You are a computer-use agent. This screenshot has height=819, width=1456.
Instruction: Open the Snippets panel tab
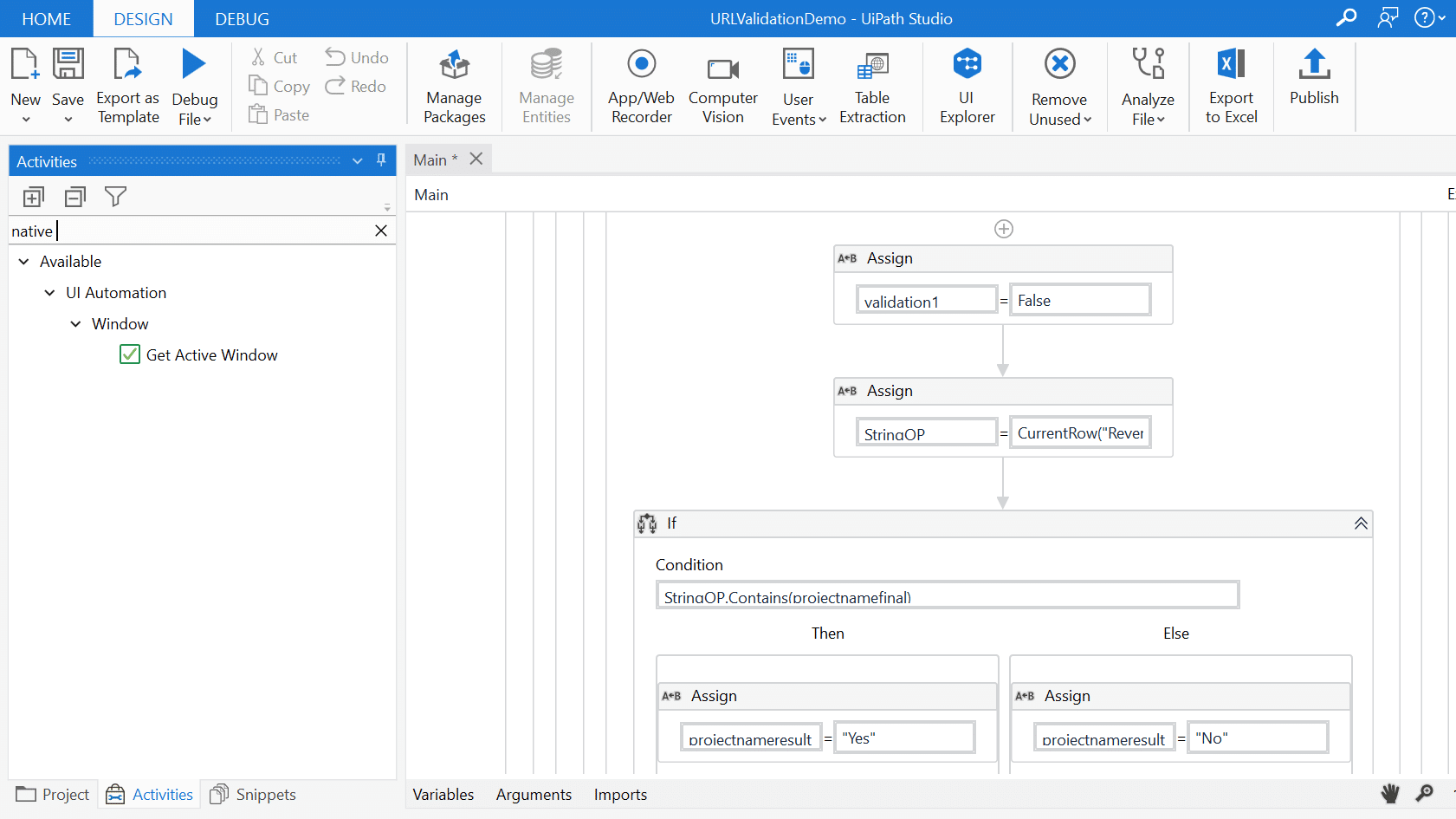(252, 794)
